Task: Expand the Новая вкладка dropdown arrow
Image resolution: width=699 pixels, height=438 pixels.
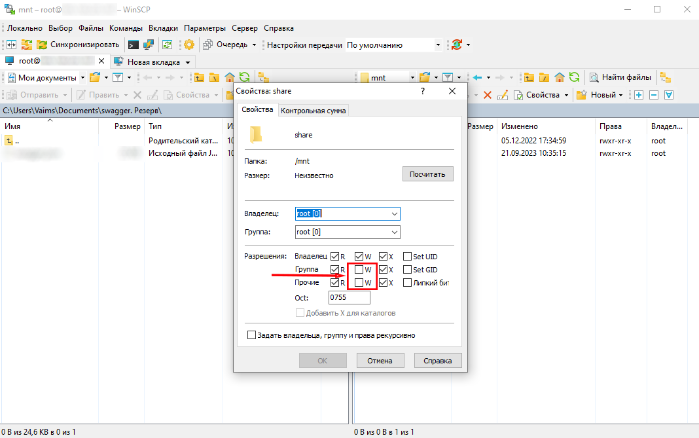Action: 188,62
